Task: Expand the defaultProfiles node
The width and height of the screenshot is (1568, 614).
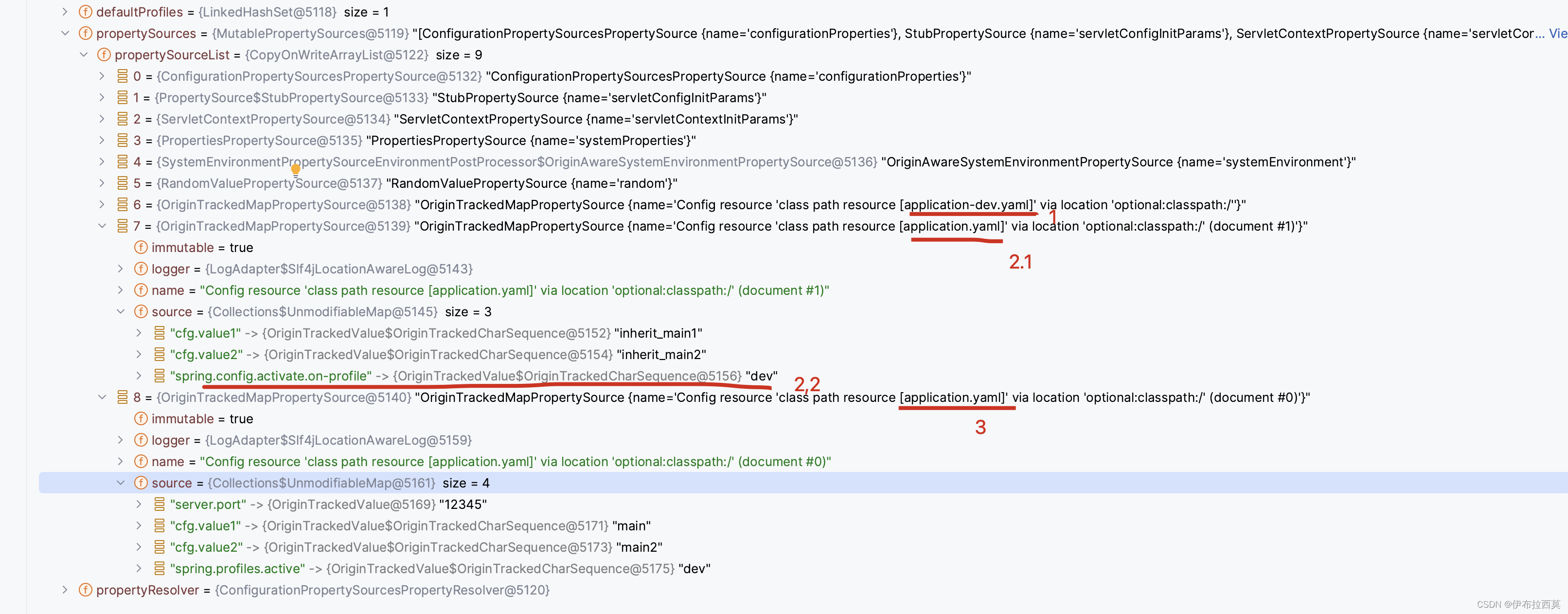Action: [65, 12]
